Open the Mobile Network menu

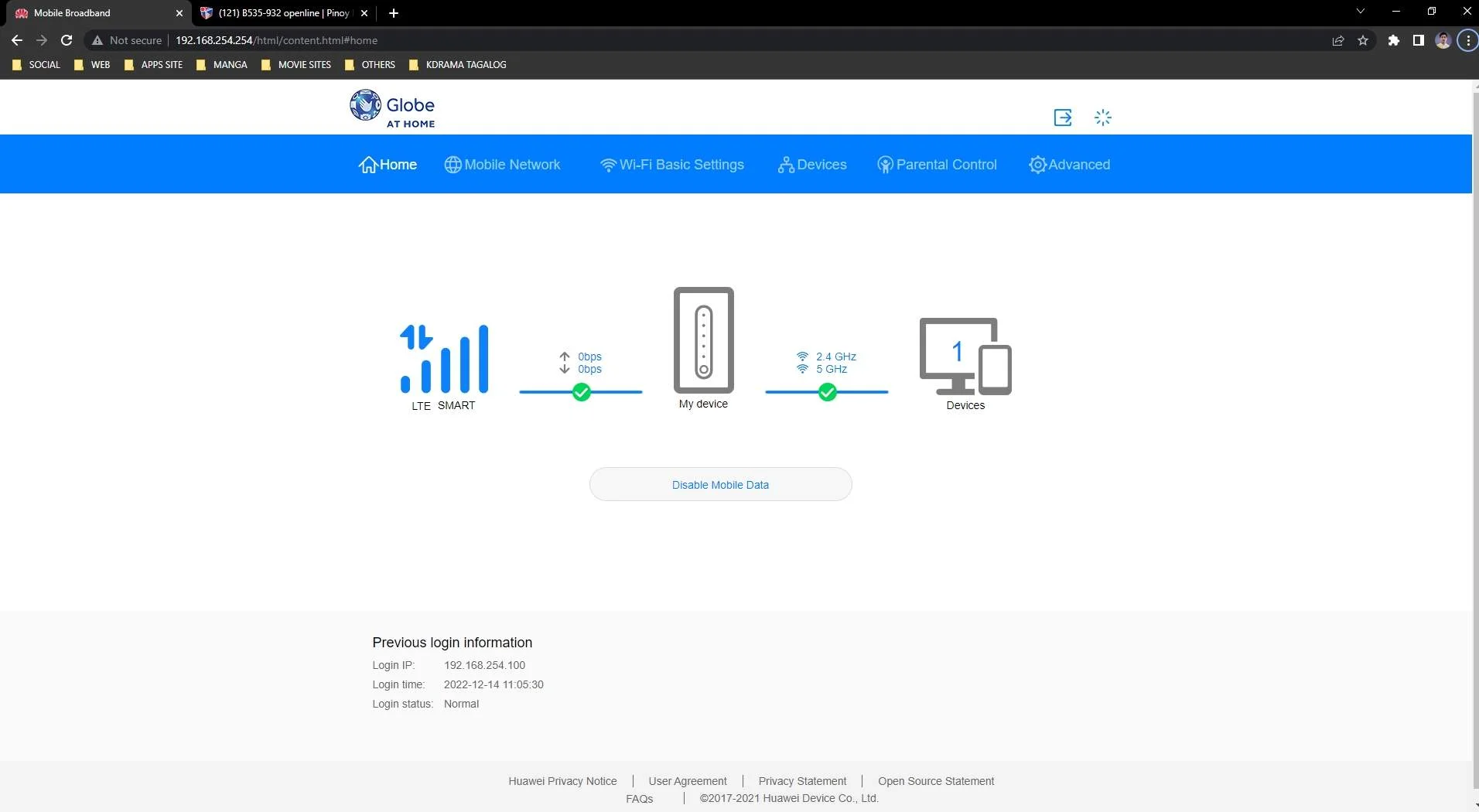(503, 165)
